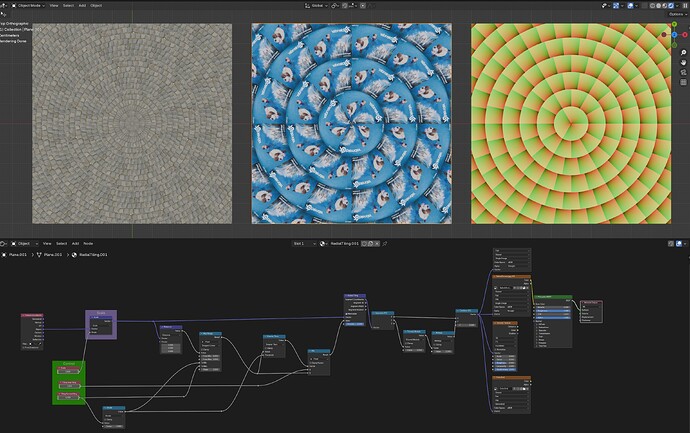
Task: Open the 3D viewport Add menu
Action: pos(82,6)
